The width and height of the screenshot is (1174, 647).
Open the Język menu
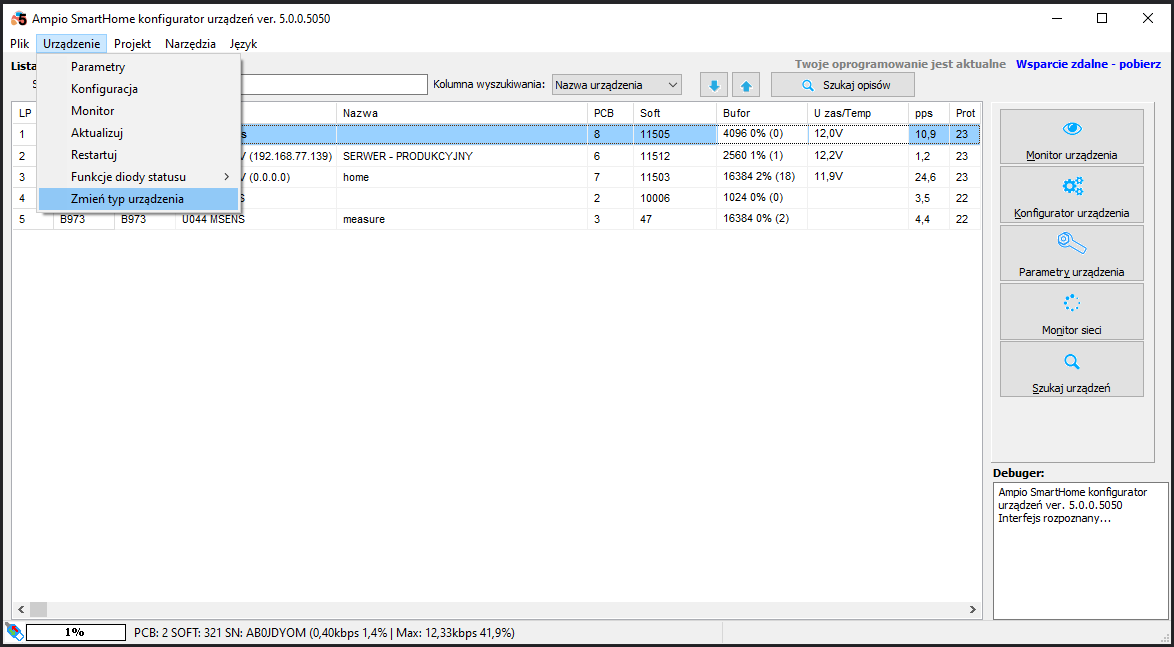coord(243,44)
